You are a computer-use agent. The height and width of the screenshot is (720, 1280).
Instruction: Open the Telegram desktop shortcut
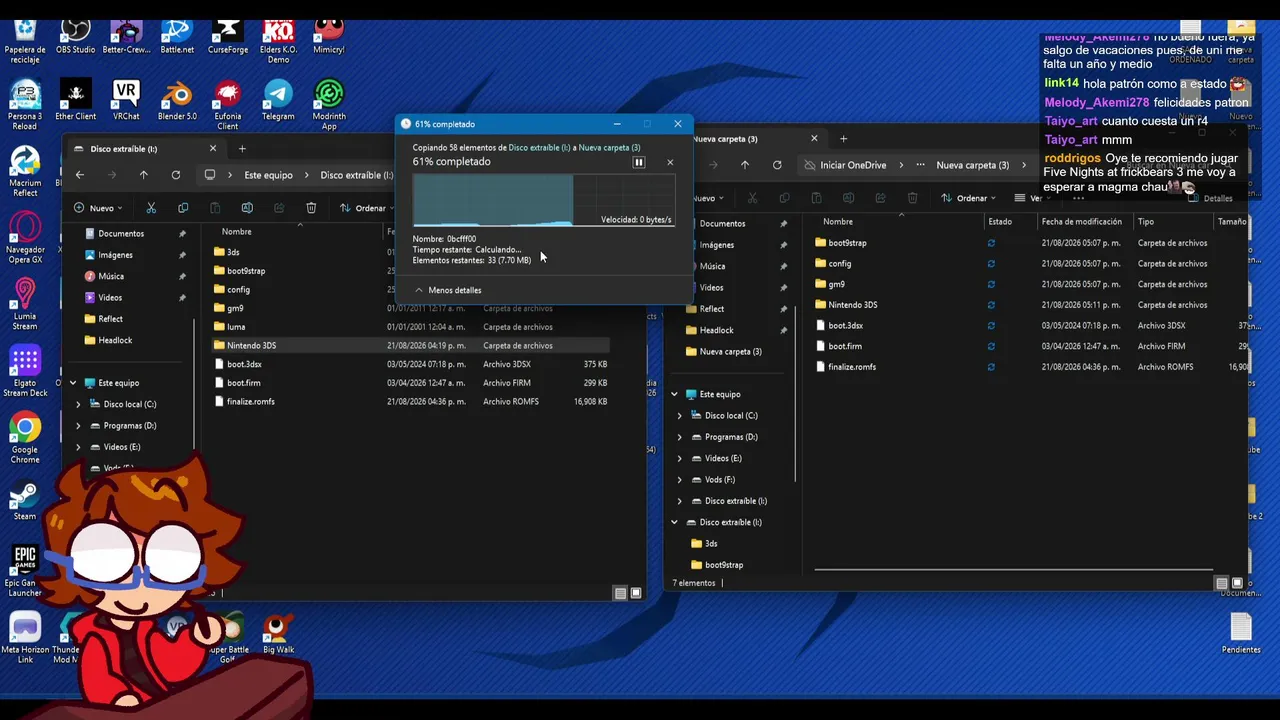[x=278, y=102]
